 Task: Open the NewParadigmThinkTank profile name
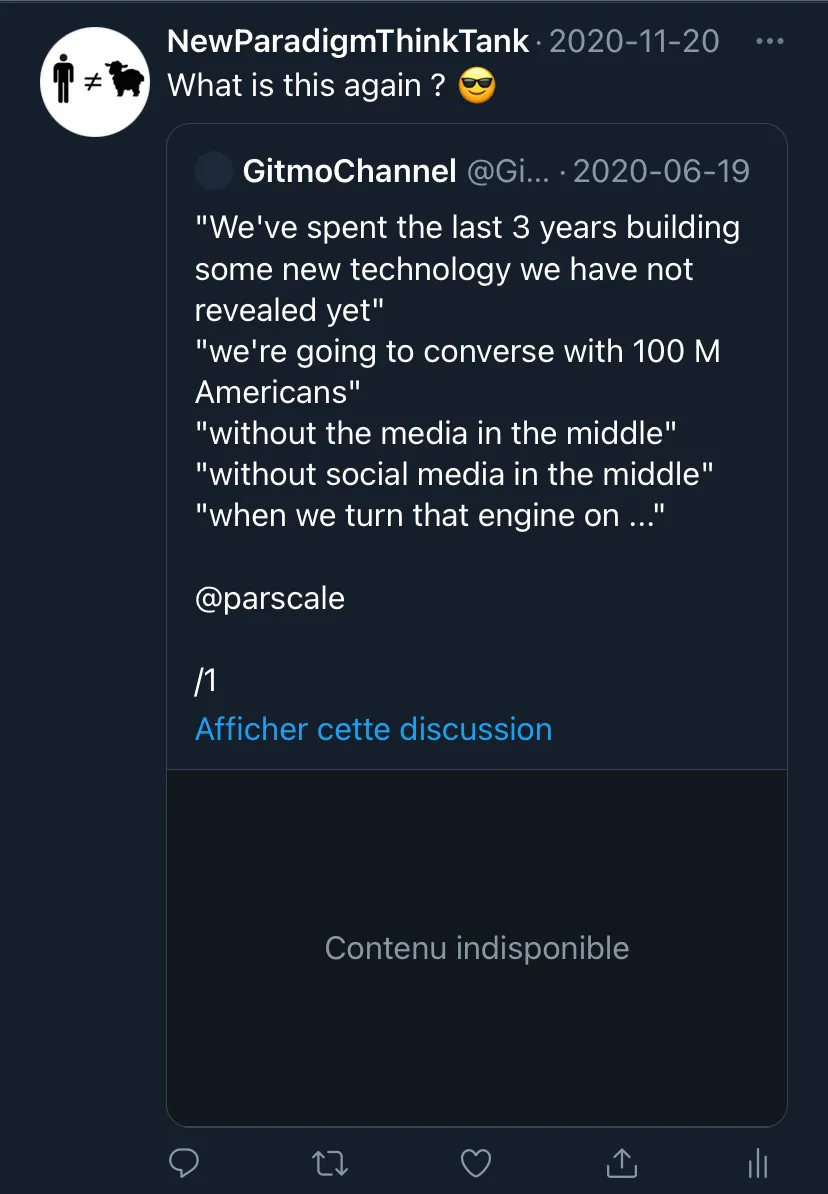point(347,41)
